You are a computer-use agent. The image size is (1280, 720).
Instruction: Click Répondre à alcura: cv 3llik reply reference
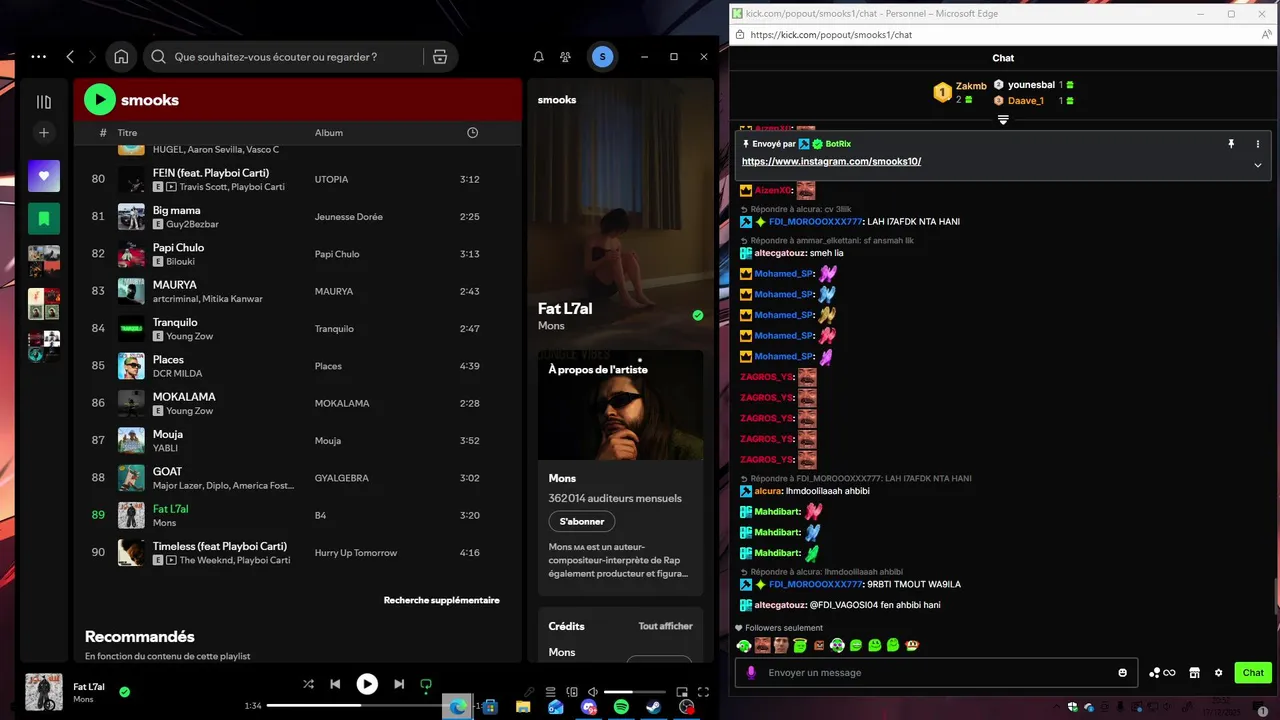click(x=796, y=209)
